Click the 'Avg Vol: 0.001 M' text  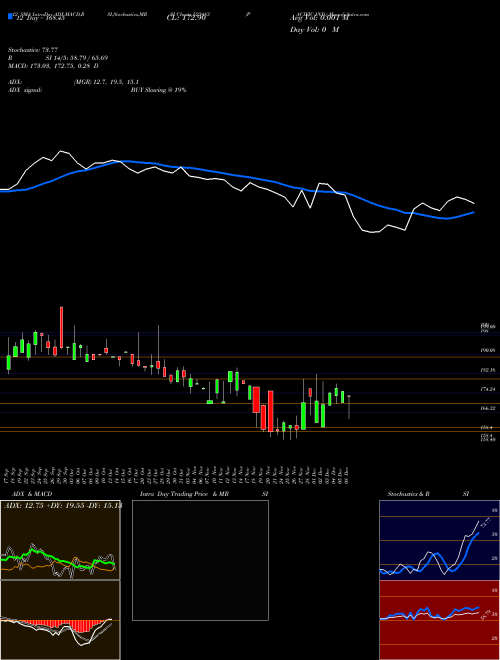click(x=319, y=18)
